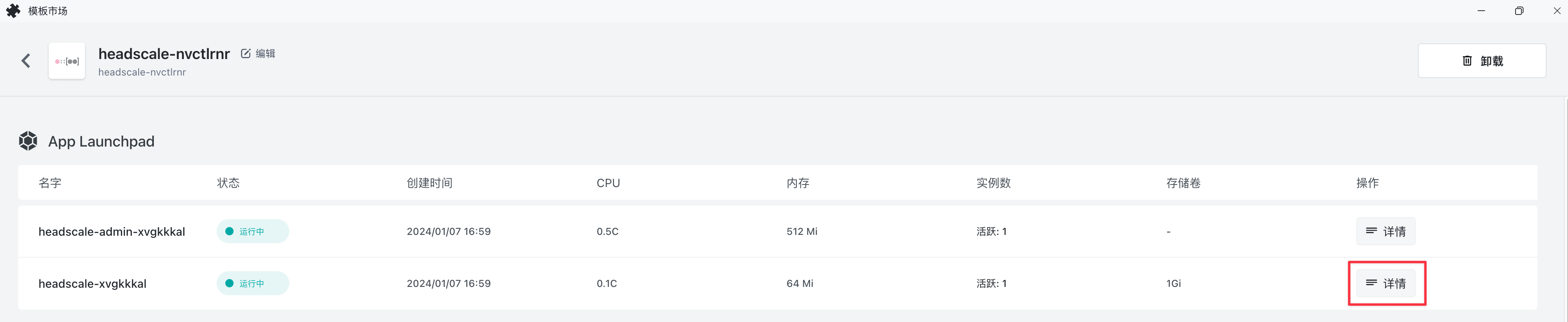Screen dimensions: 1568x322
Task: Click the 存储卷 column header
Action: [x=1183, y=183]
